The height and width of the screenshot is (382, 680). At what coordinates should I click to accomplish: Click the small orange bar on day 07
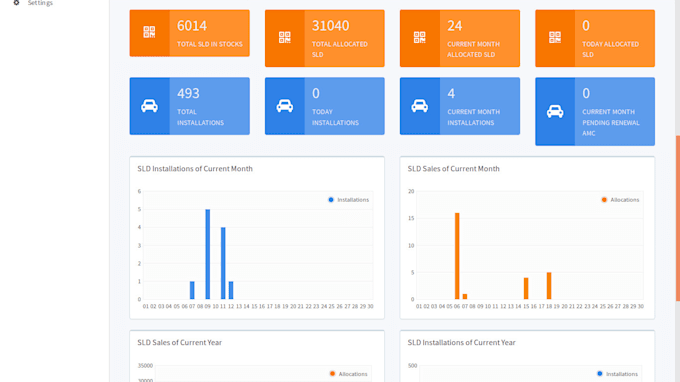(x=465, y=297)
